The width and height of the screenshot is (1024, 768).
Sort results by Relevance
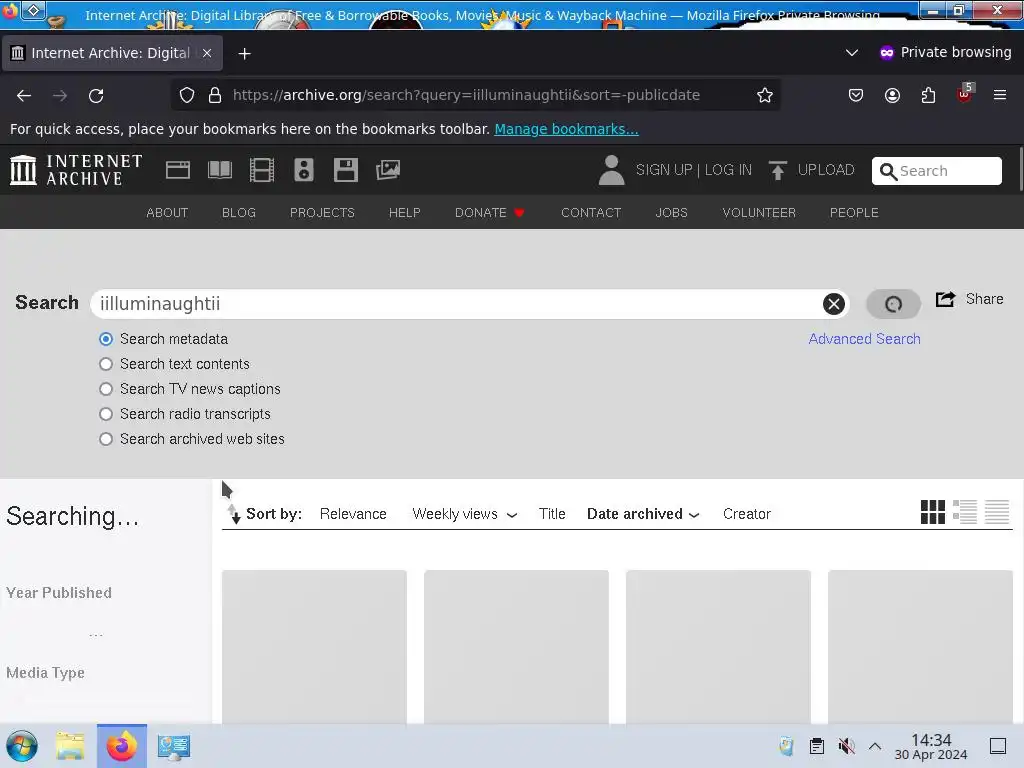pyautogui.click(x=353, y=514)
